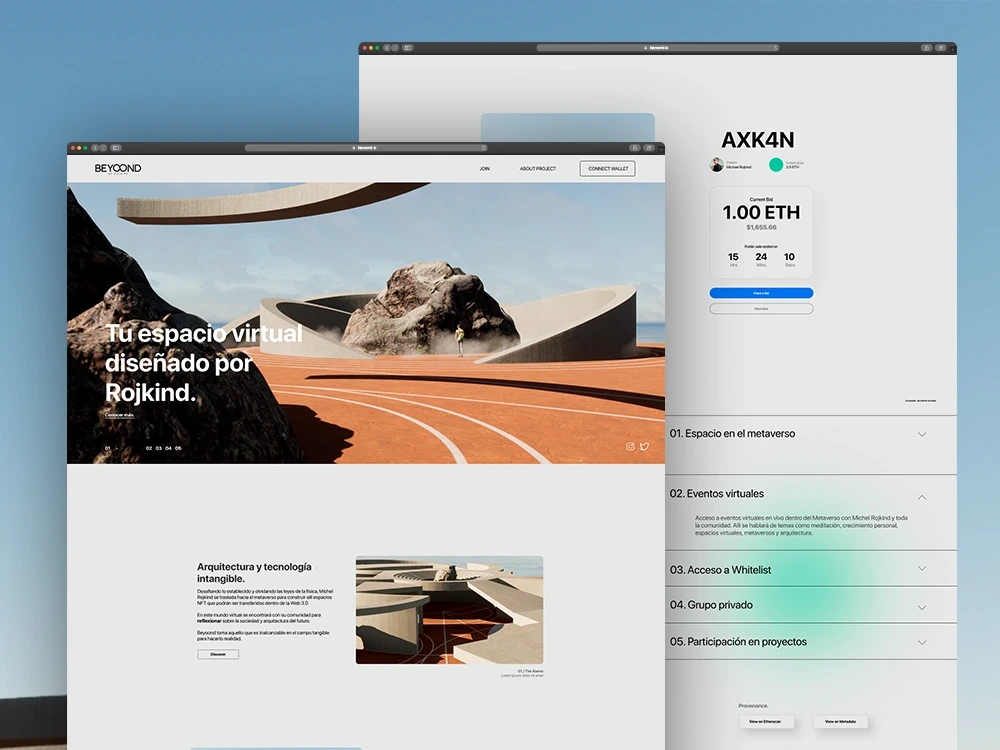Image resolution: width=1000 pixels, height=750 pixels.
Task: Click the back arrow in rear browser window
Action: click(386, 48)
